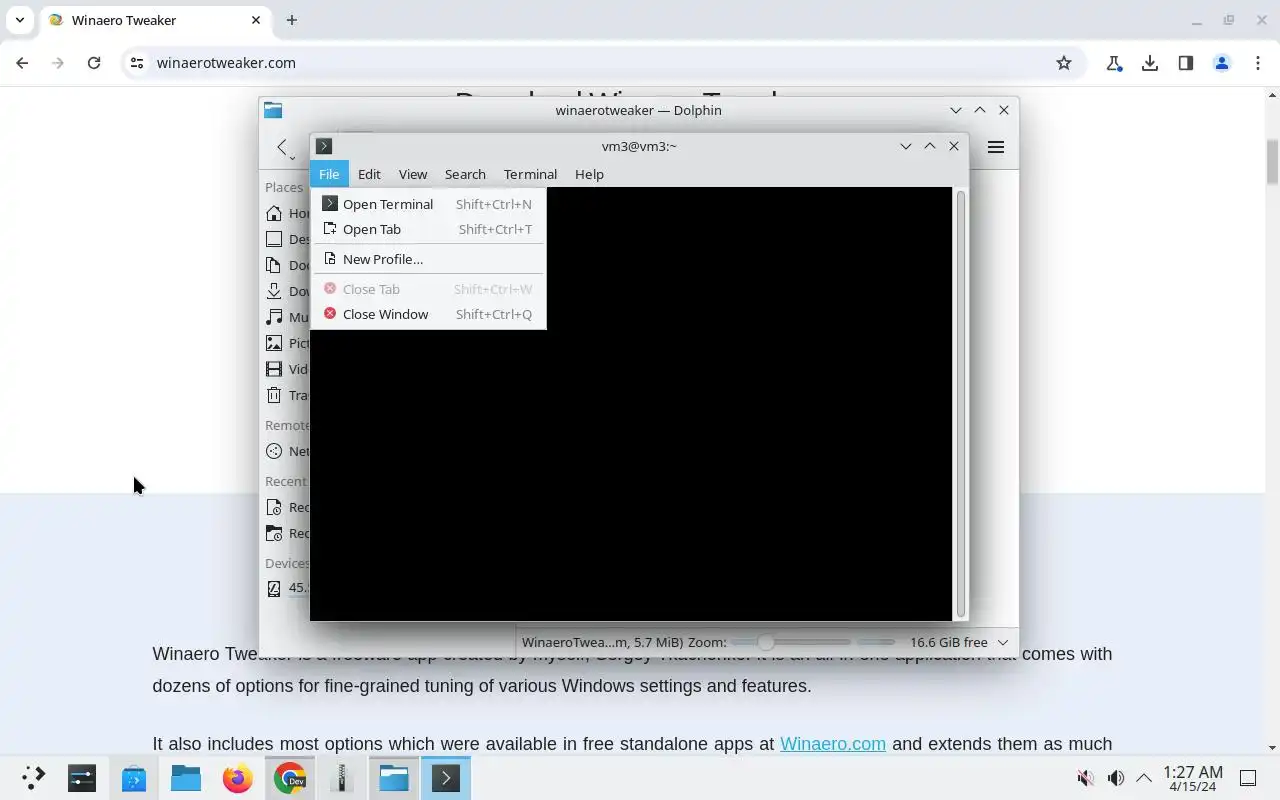
Task: Open Trash place icon in Dolphin
Action: [x=274, y=395]
